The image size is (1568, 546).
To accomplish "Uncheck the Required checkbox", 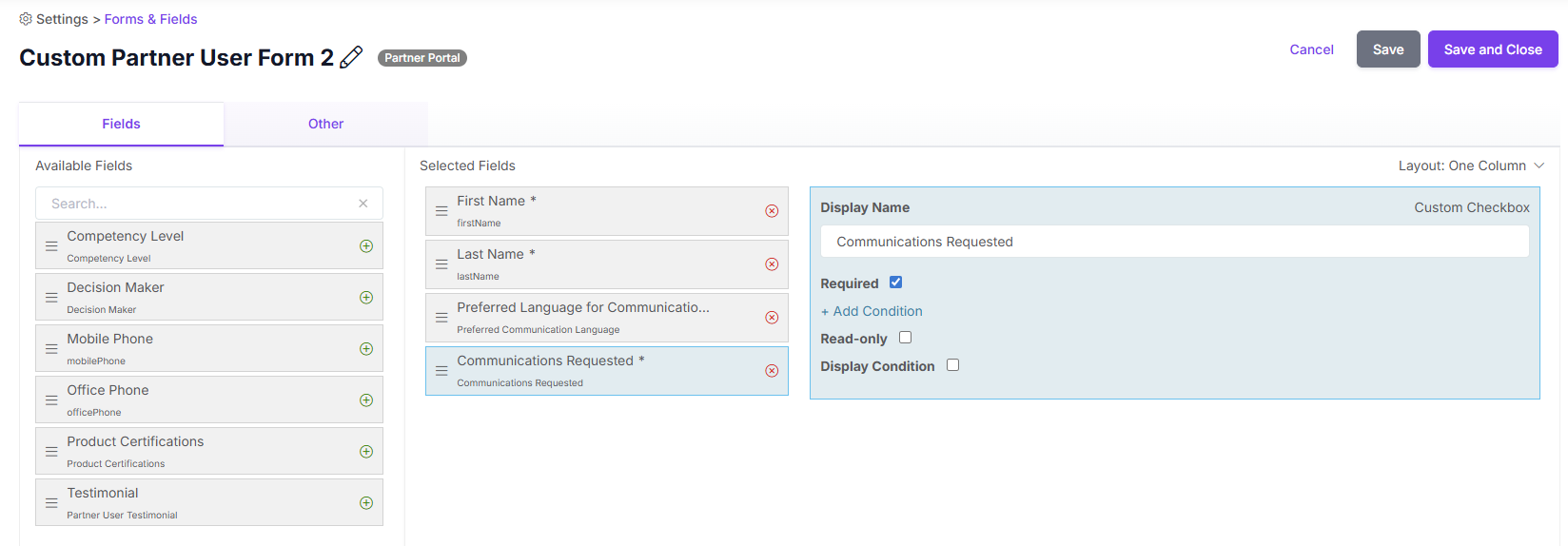I will [x=895, y=283].
